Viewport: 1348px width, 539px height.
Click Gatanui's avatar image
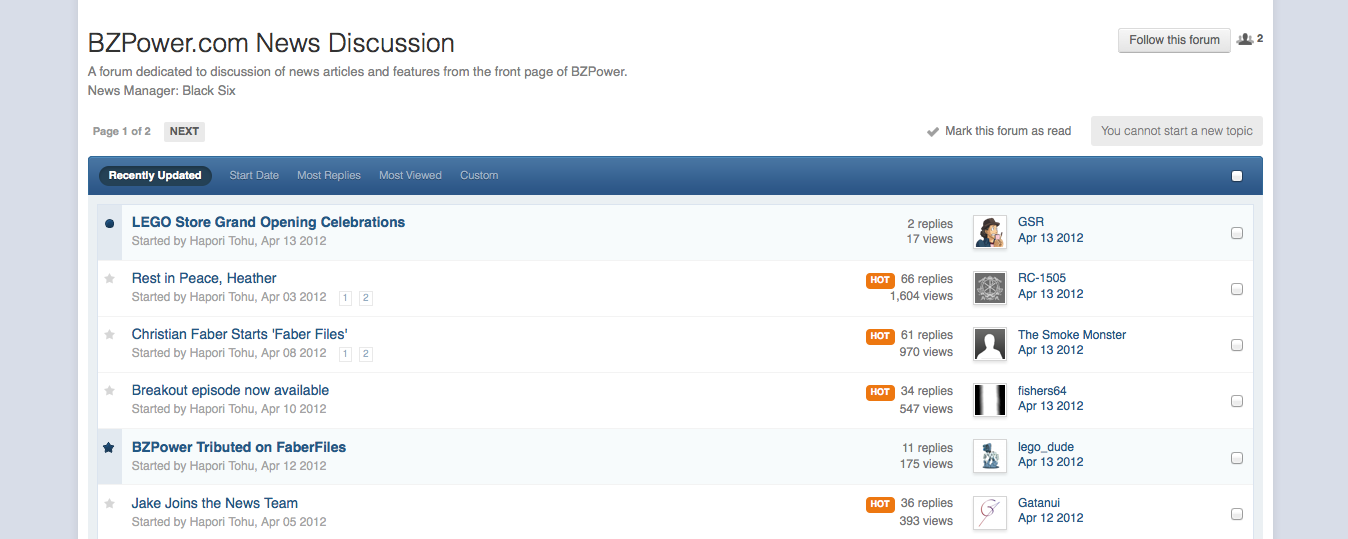(990, 512)
